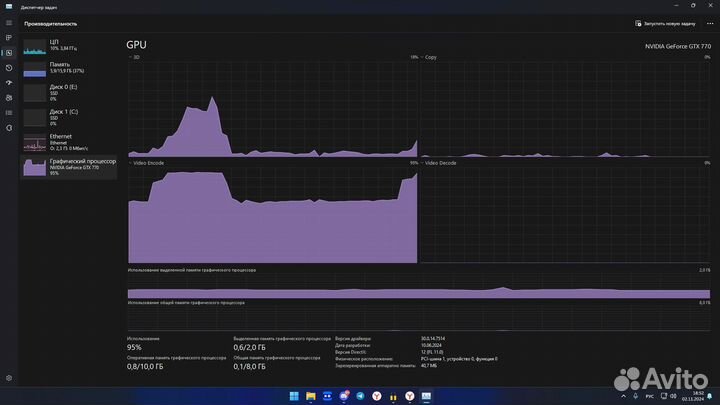Open the hamburger navigation menu

(9, 22)
